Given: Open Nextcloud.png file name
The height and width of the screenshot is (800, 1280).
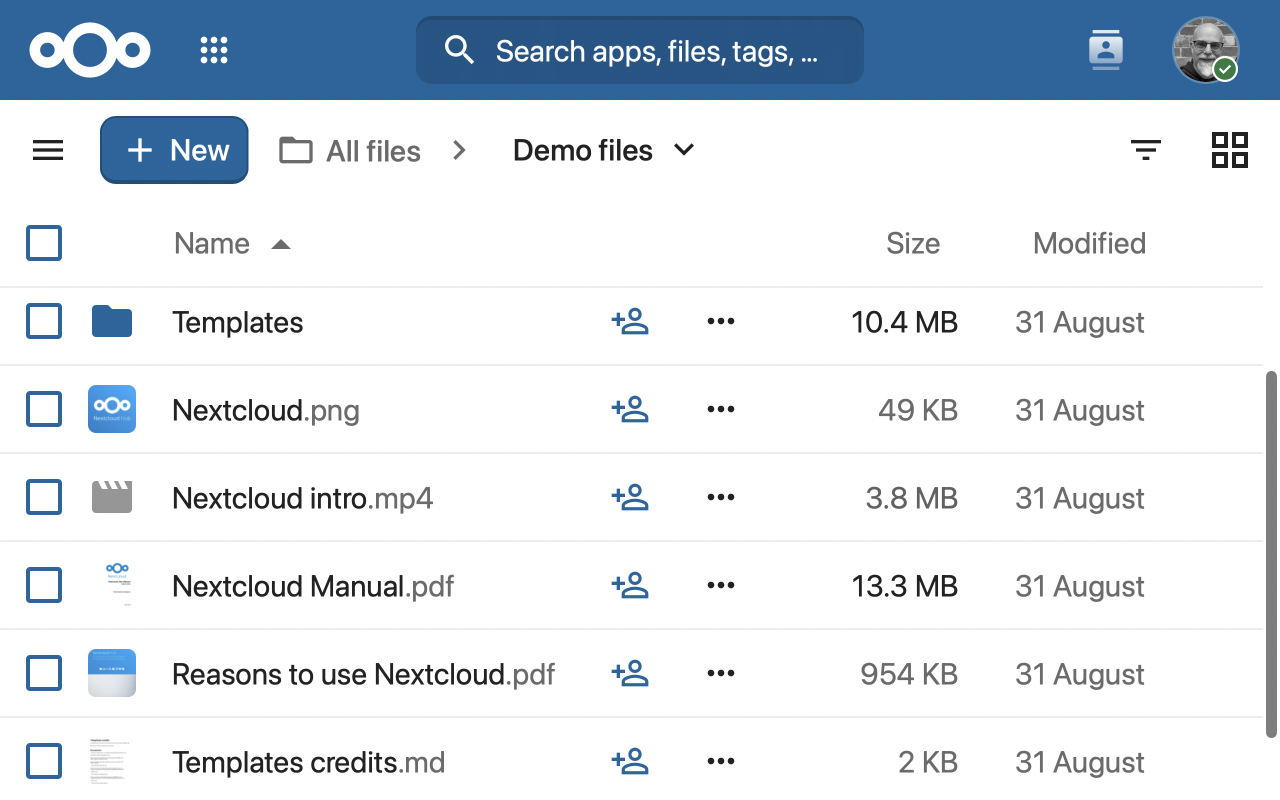Looking at the screenshot, I should pos(266,410).
